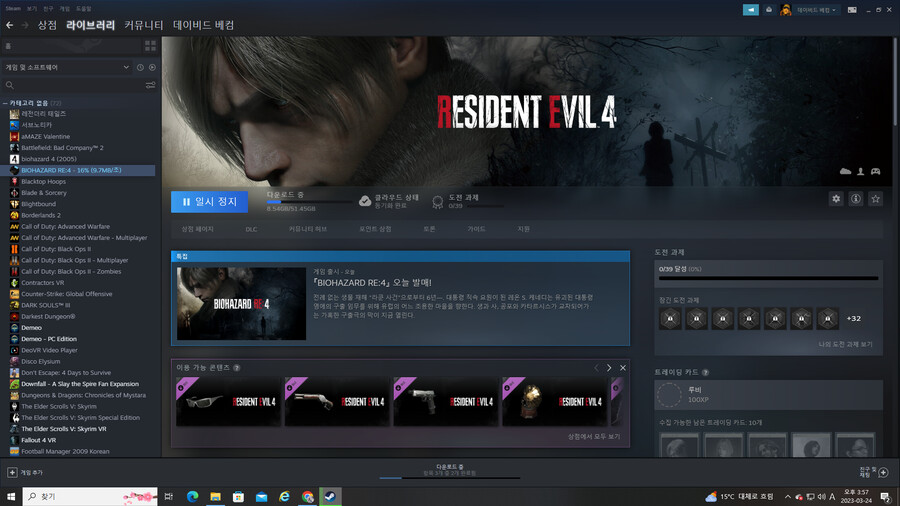This screenshot has width=900, height=506.
Task: Show hidden system tray icons
Action: 788,497
